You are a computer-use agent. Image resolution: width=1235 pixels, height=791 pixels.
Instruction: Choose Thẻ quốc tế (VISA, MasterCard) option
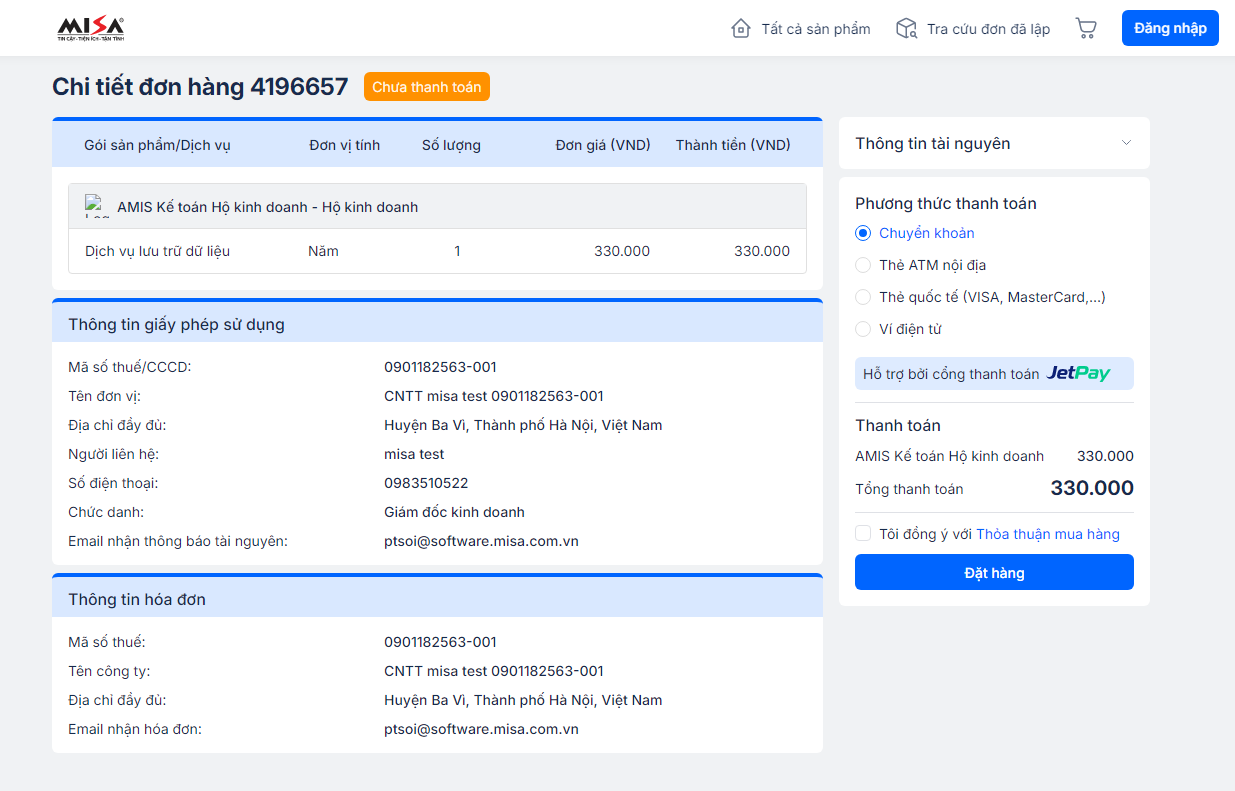click(x=863, y=297)
